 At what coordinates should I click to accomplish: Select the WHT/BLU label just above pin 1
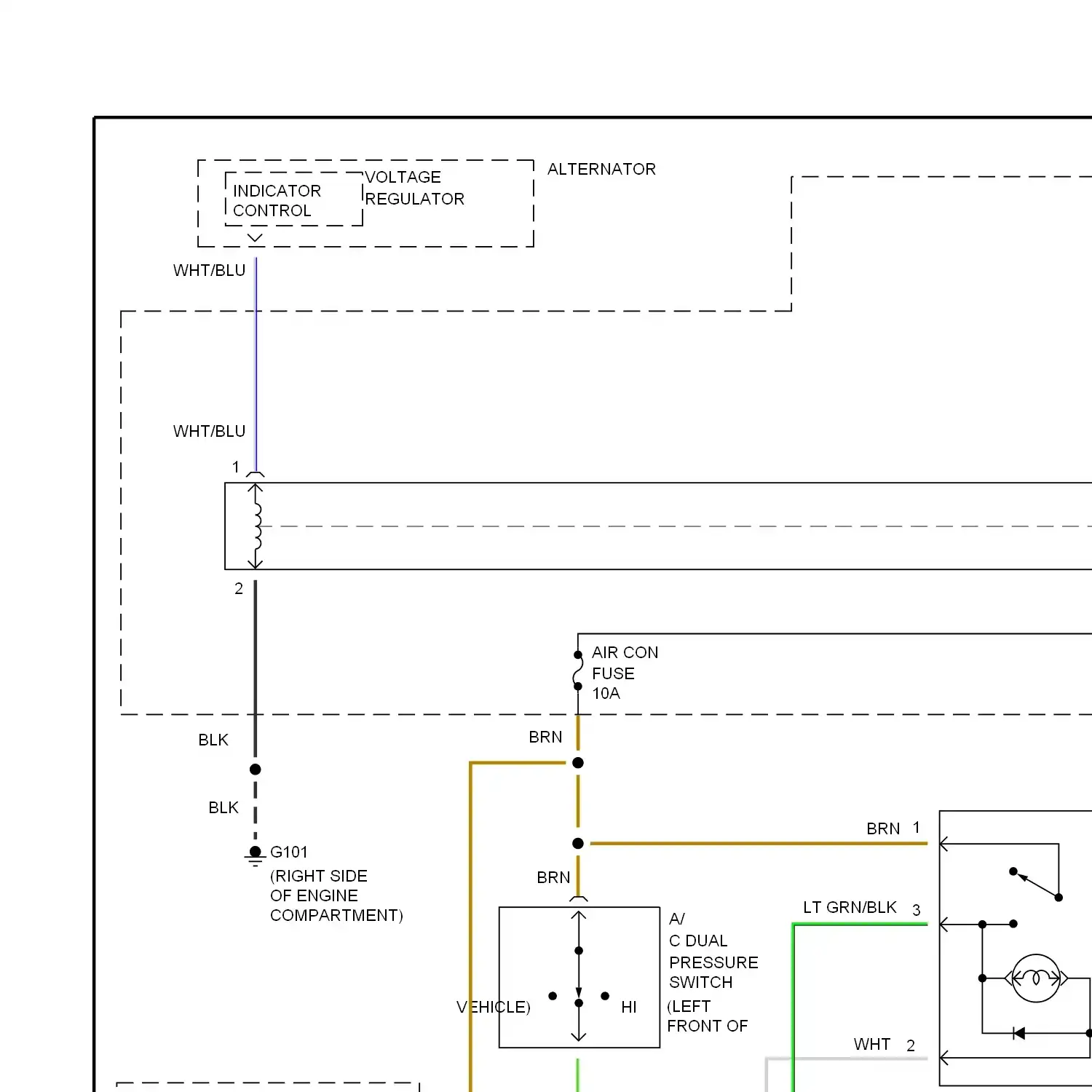[209, 431]
